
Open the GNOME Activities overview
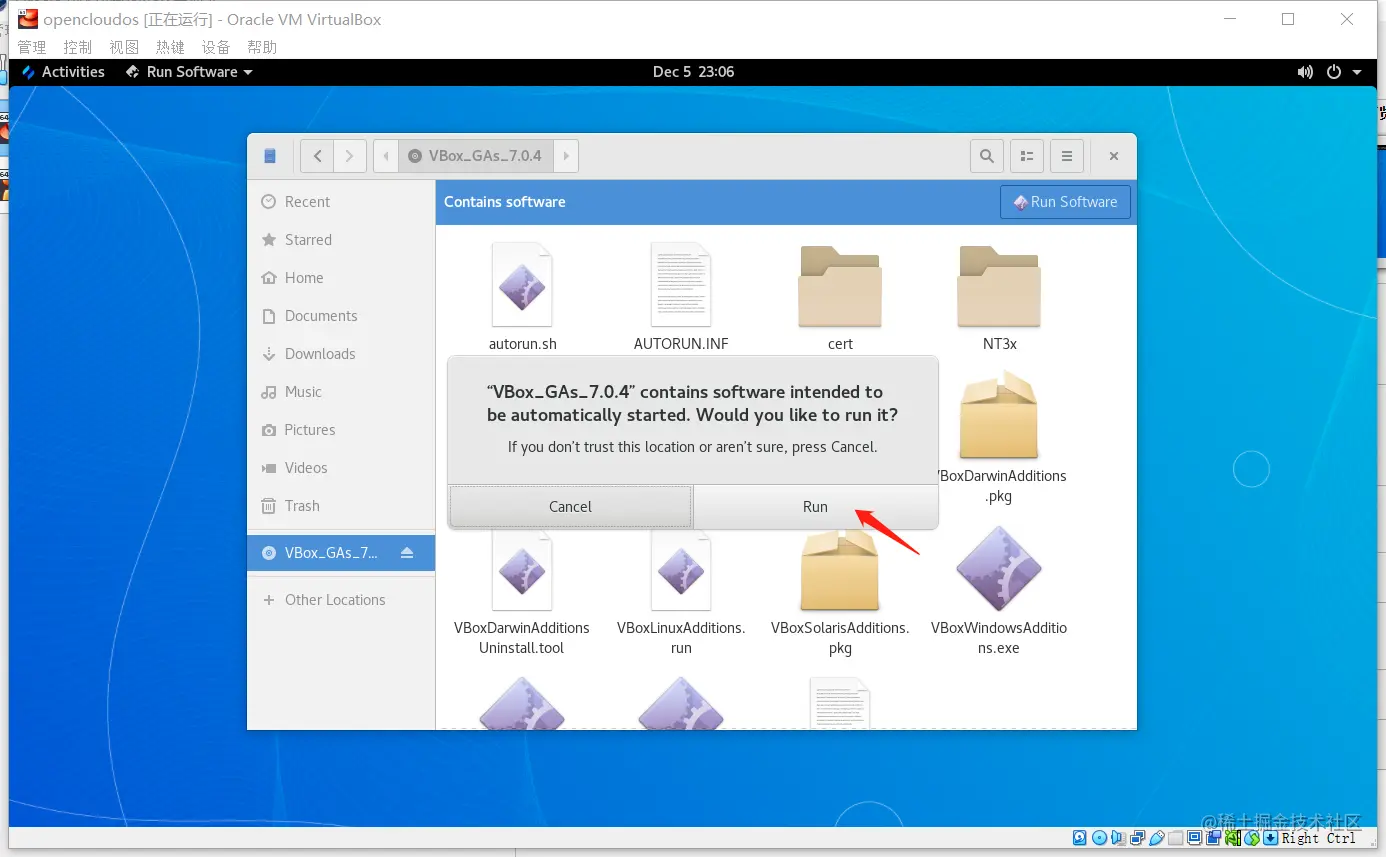[63, 72]
